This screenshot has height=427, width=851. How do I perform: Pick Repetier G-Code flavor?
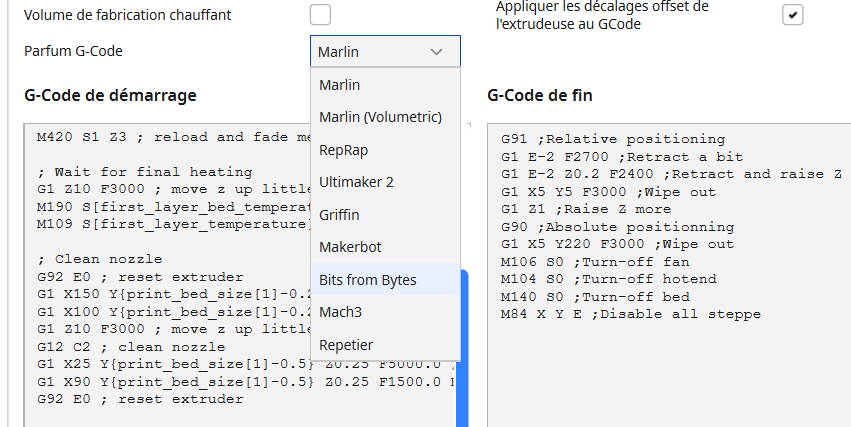(x=346, y=344)
